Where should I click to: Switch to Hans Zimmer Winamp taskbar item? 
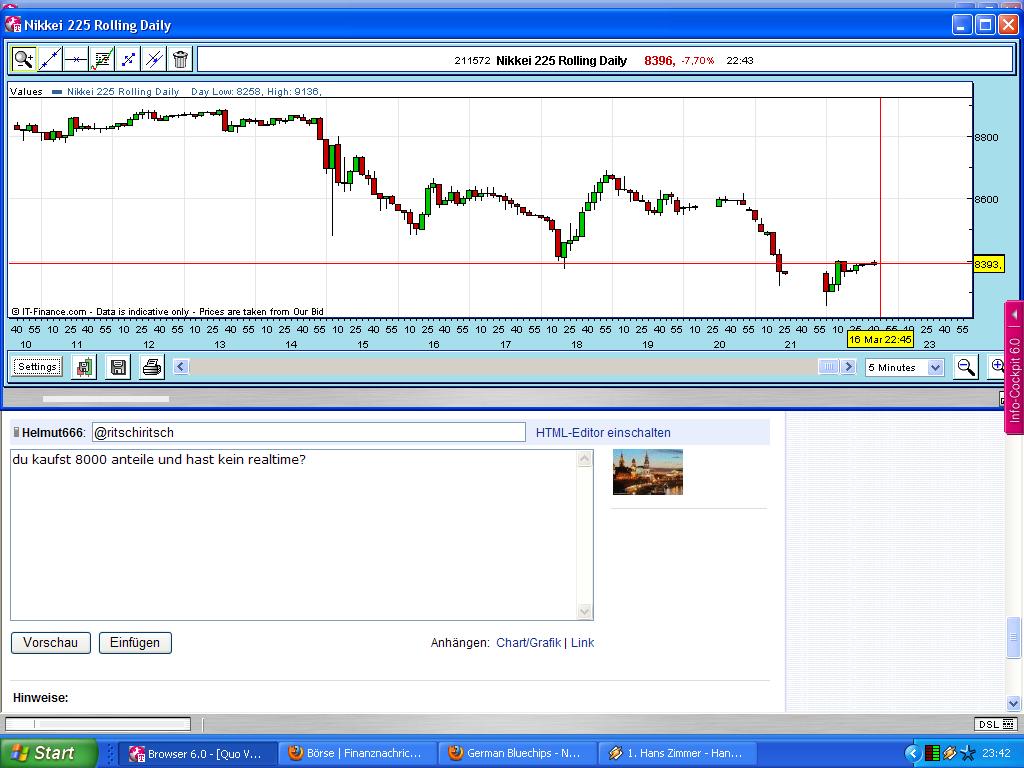pos(677,754)
